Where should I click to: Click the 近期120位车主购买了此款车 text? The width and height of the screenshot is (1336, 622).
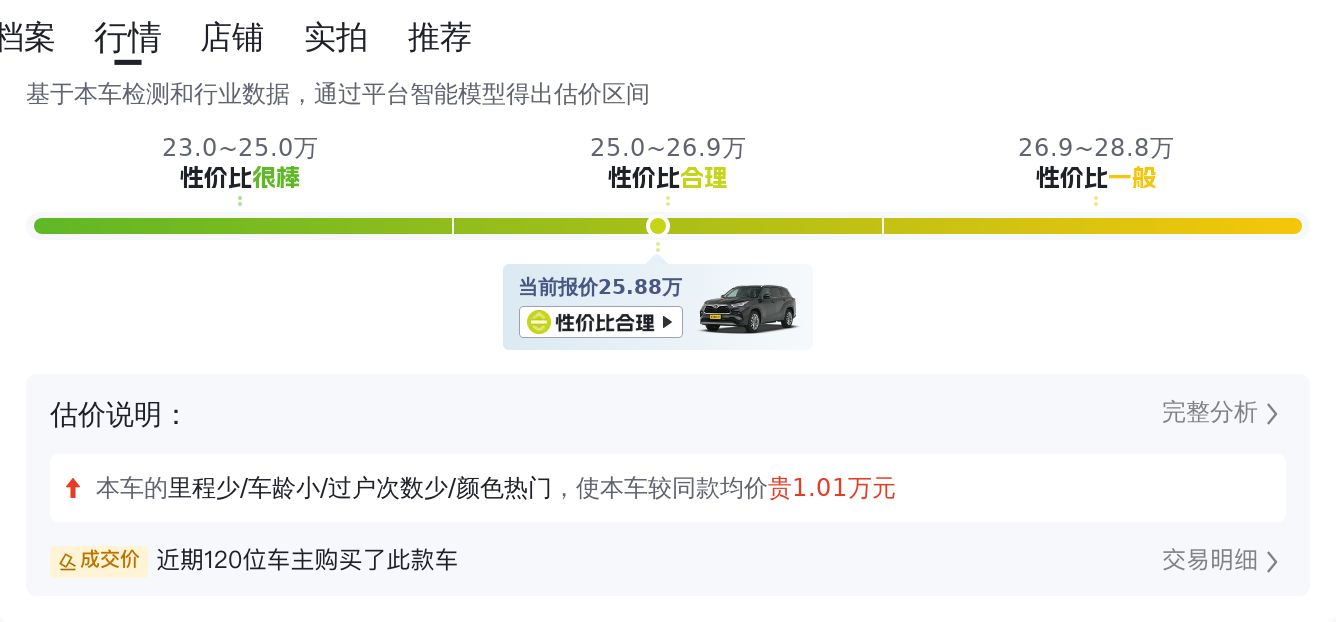[307, 560]
